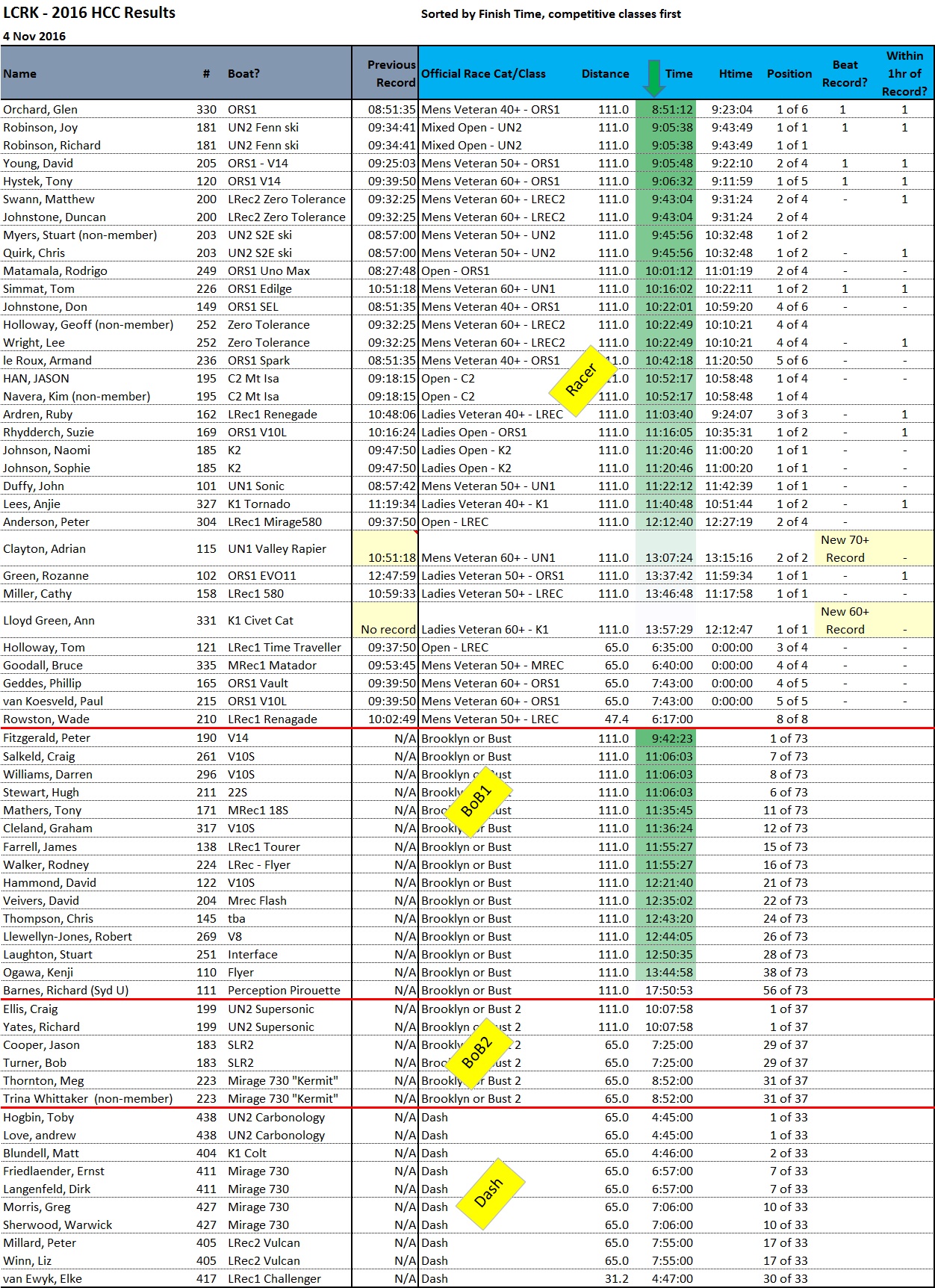Click the name 'Young, David'

coord(38,163)
